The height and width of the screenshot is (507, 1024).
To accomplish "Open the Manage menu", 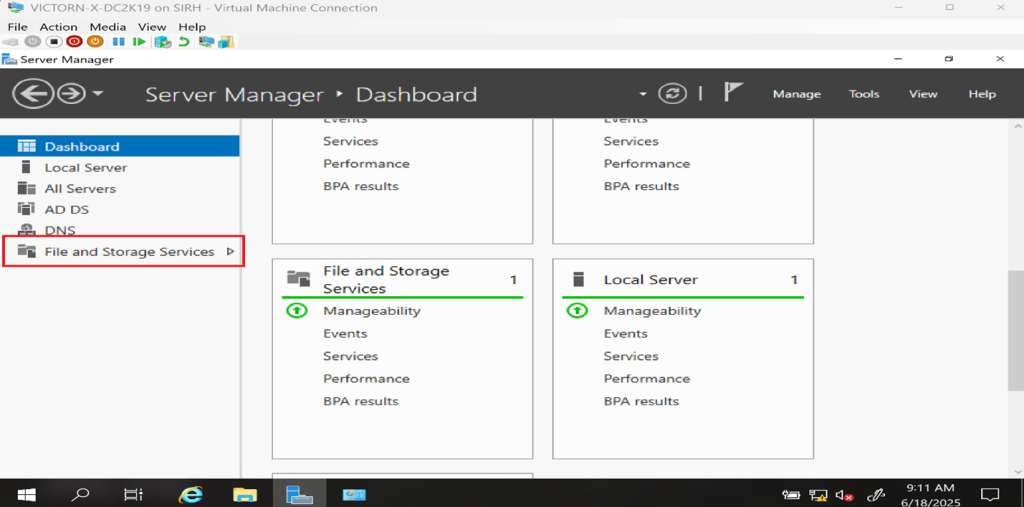I will point(796,94).
